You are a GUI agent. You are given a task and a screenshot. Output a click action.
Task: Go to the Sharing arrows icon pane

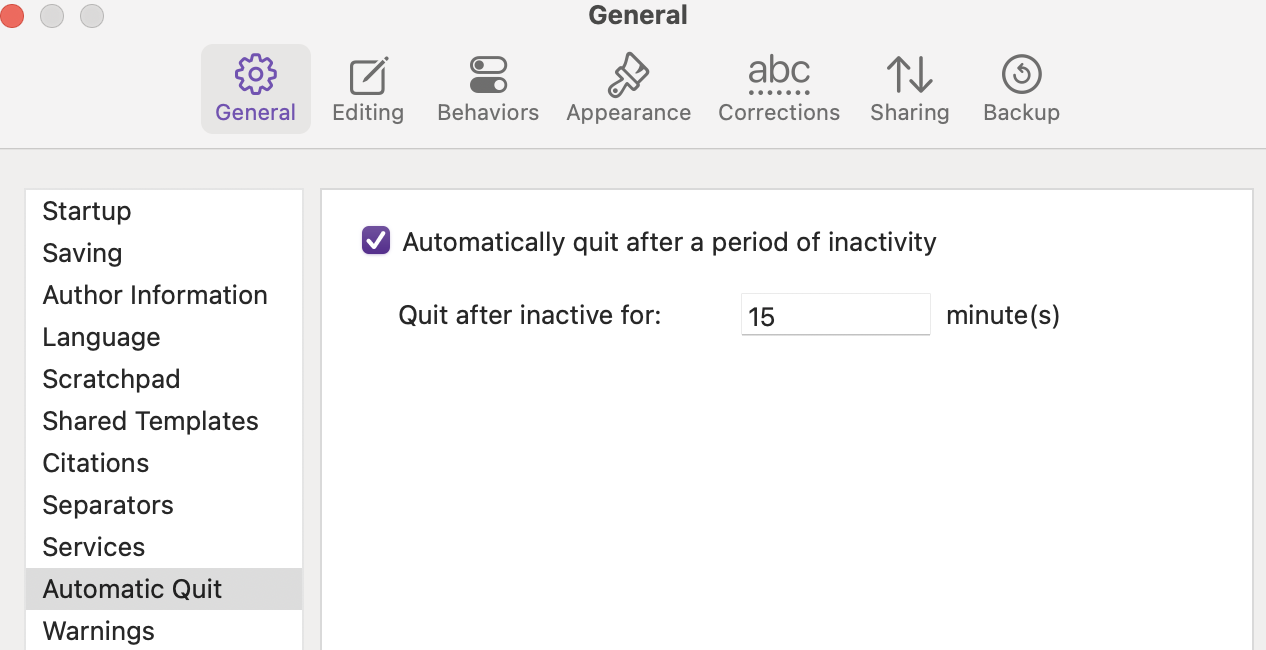tap(909, 75)
